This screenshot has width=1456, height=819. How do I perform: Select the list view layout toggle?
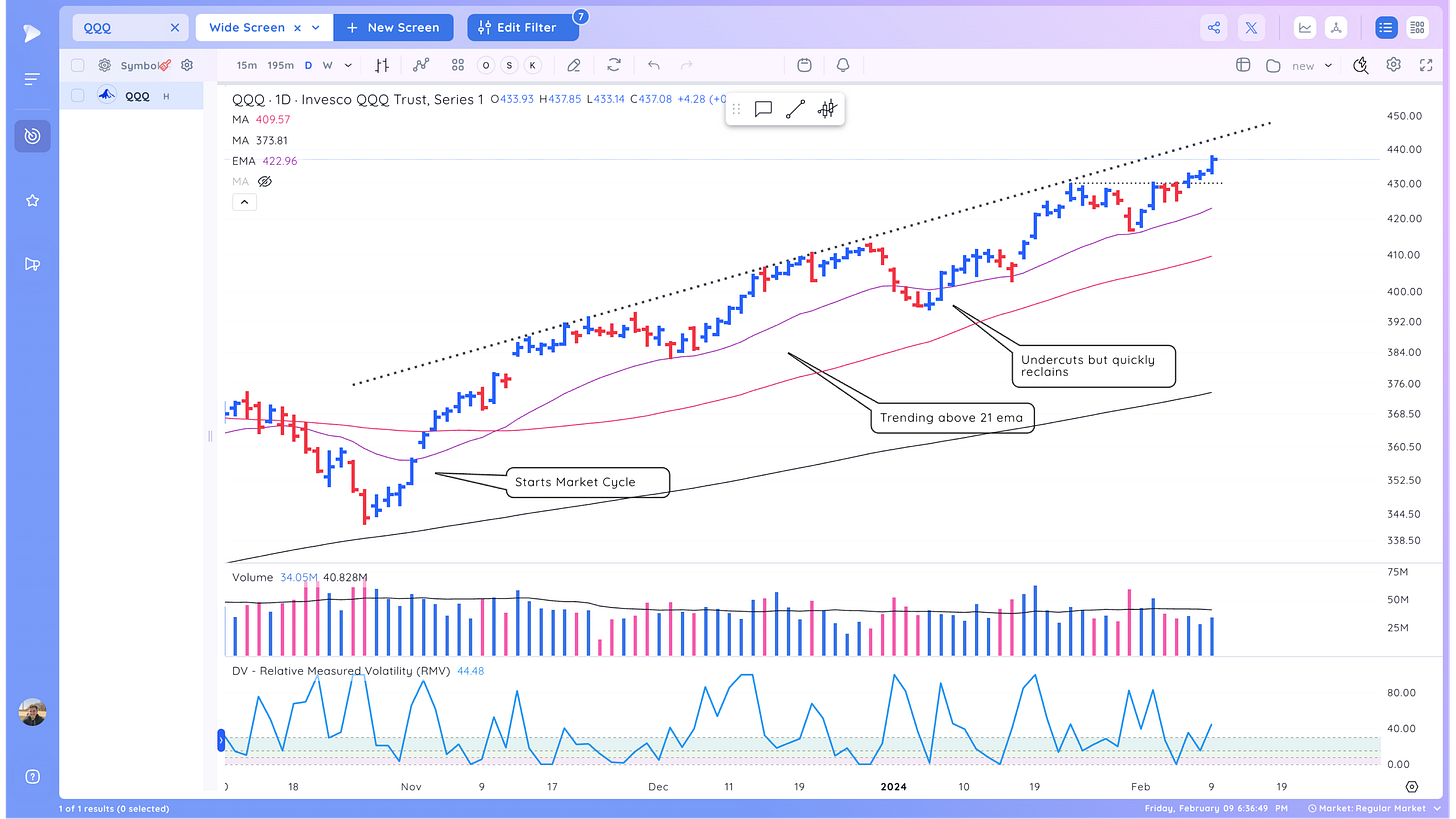[x=1386, y=28]
